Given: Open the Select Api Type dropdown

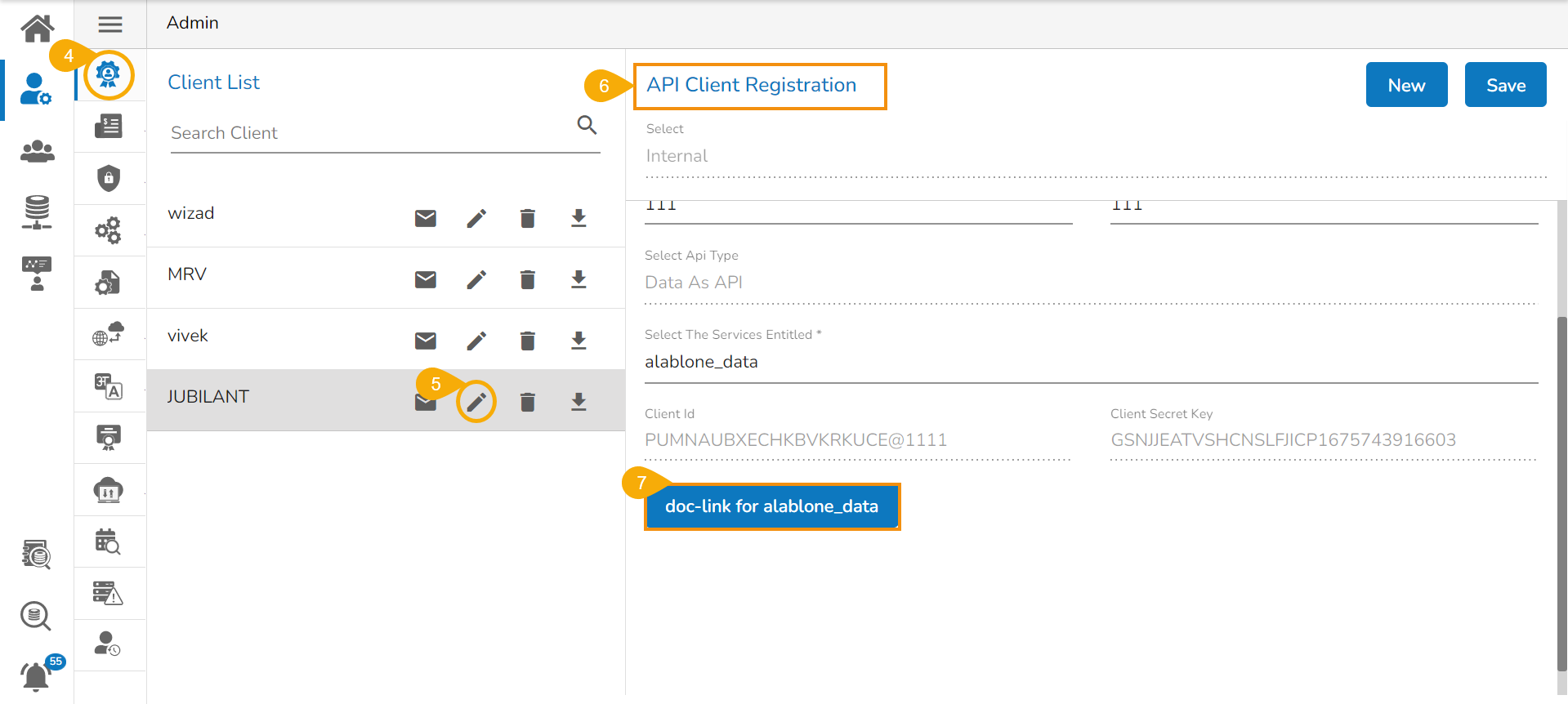Looking at the screenshot, I should point(1091,283).
